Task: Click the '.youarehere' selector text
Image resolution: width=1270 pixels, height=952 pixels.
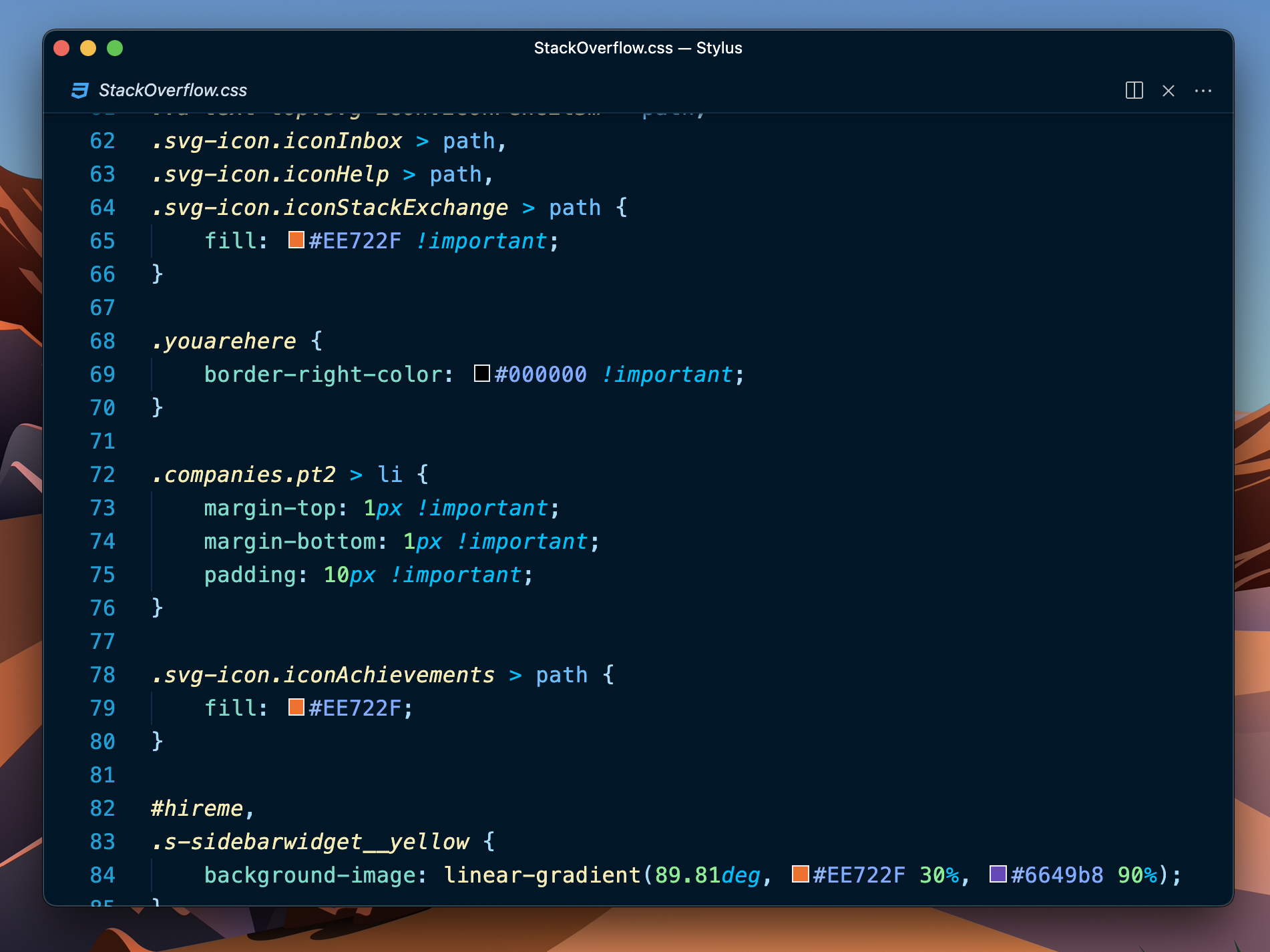Action: pos(224,341)
